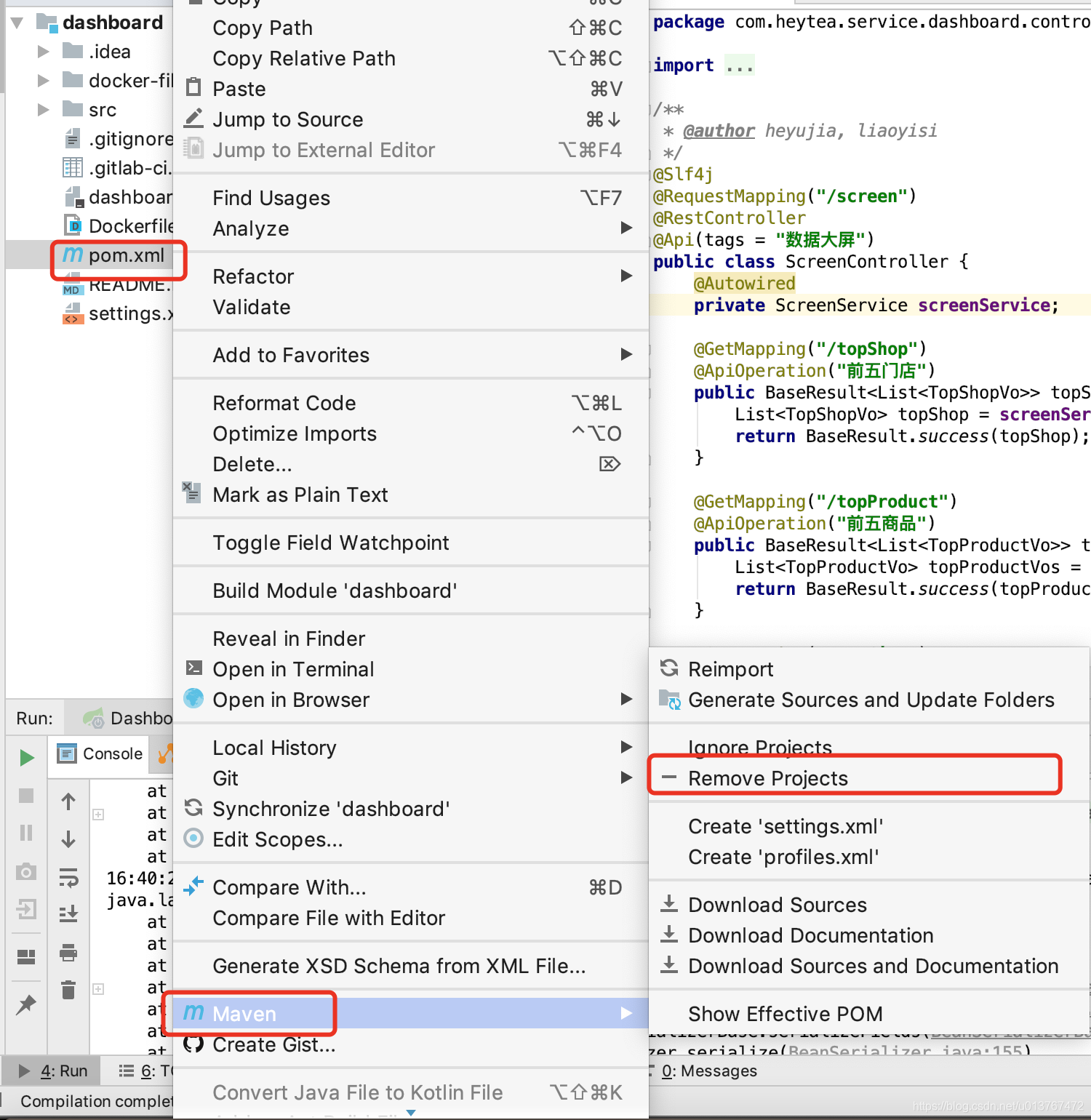Navigate down the stack trace
Screen dimensions: 1091x1120
68,840
